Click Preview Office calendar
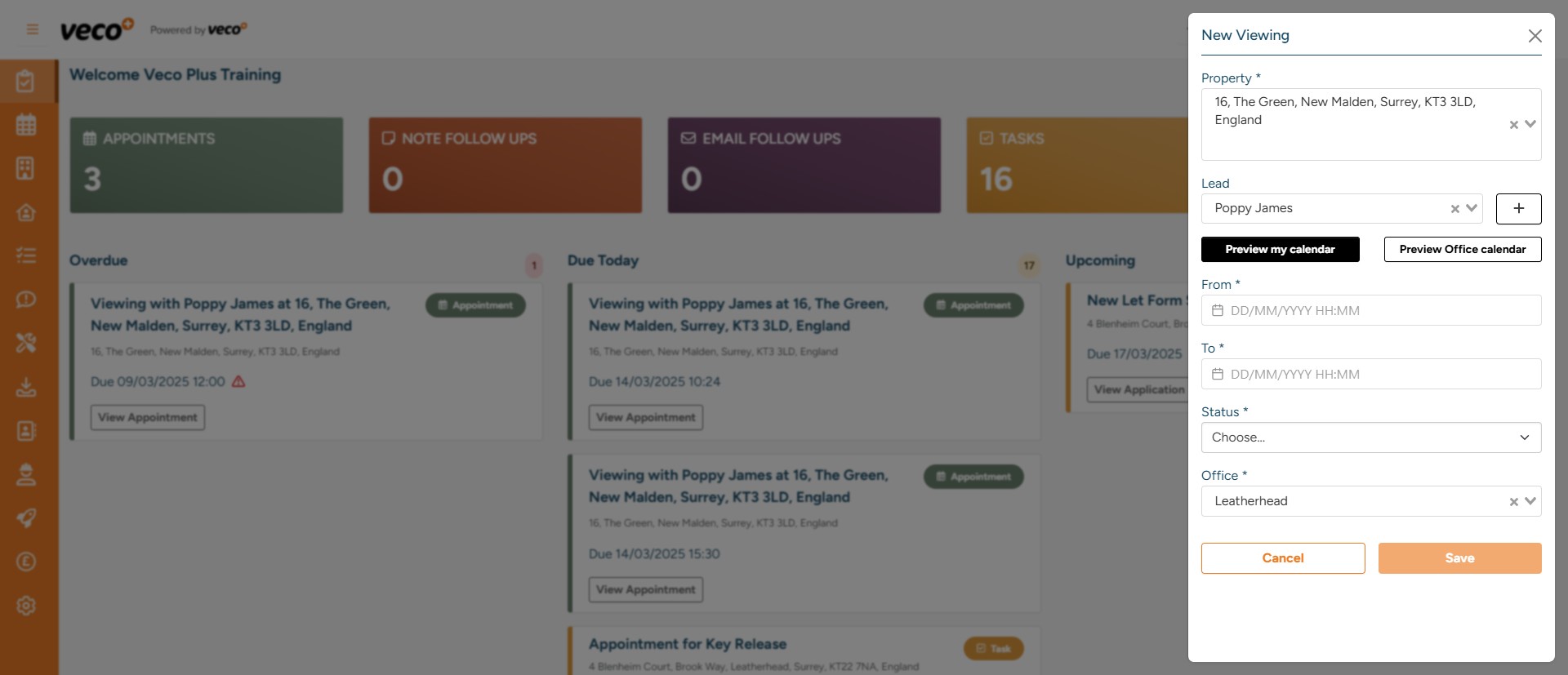Screen dimensions: 1568x675 pyautogui.click(x=1463, y=249)
